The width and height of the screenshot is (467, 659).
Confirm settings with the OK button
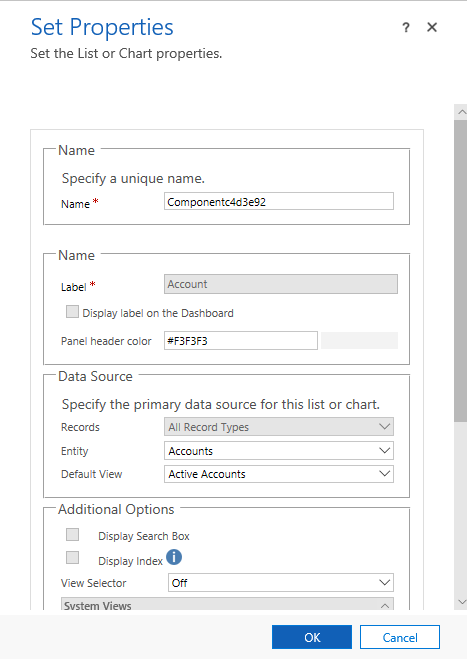312,637
